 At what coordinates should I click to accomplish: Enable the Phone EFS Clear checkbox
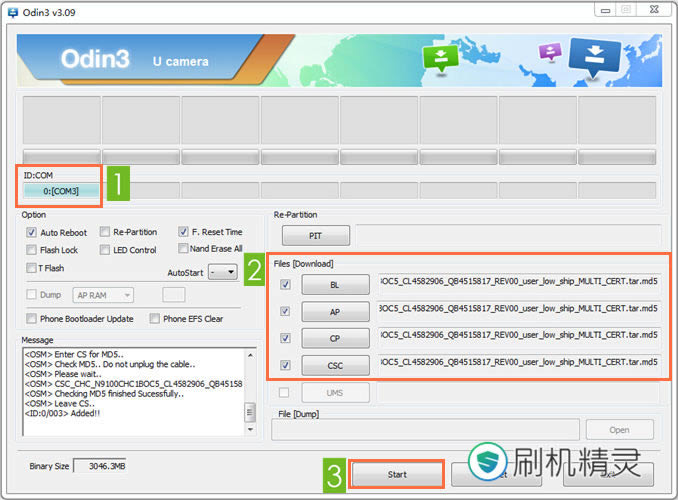point(155,319)
